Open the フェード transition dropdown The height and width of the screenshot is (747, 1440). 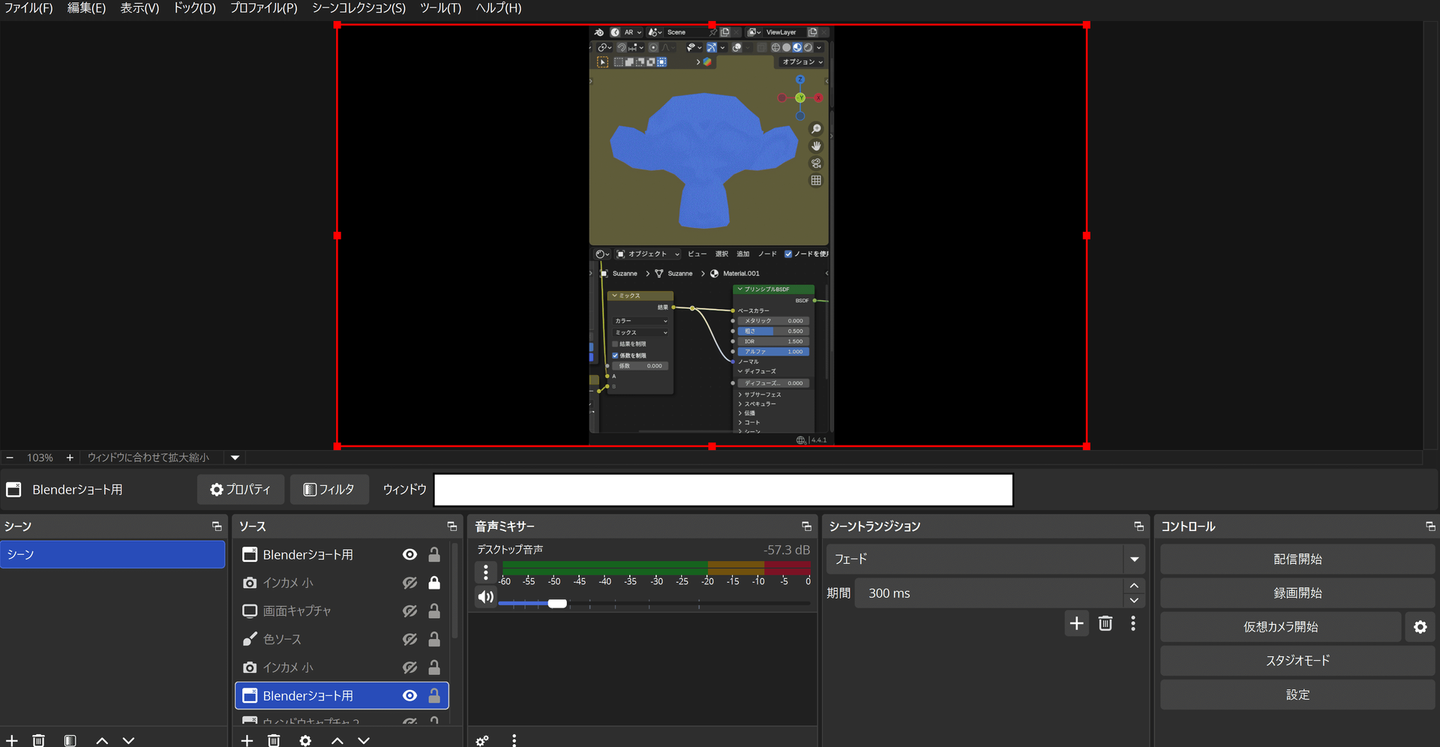click(1133, 559)
